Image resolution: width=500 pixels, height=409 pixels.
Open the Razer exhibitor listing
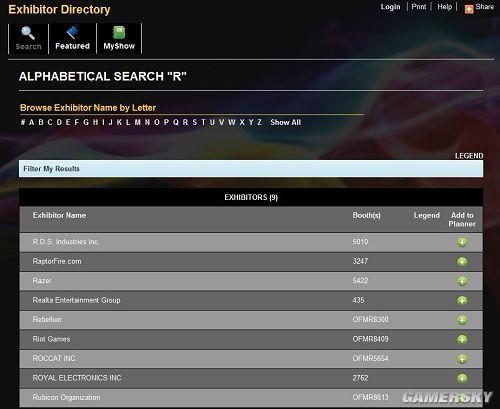(x=42, y=281)
